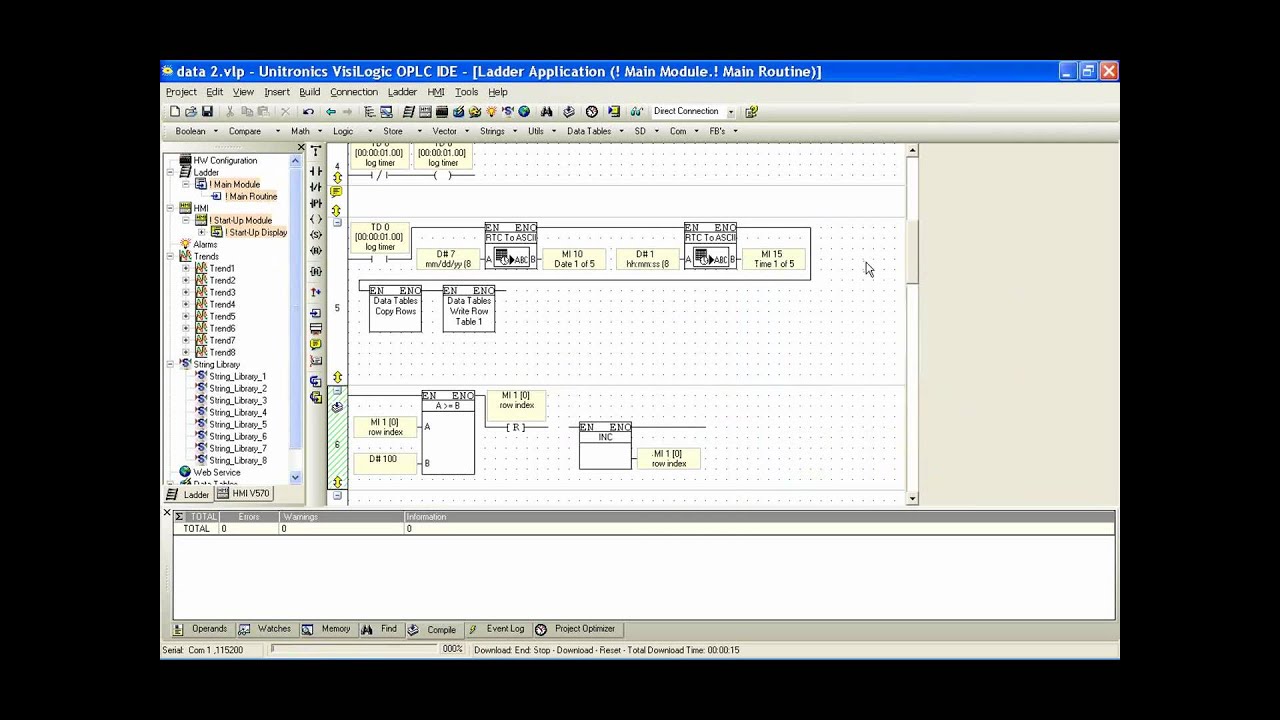Image resolution: width=1280 pixels, height=720 pixels.
Task: Click the globe icon in the toolbar
Action: [523, 111]
